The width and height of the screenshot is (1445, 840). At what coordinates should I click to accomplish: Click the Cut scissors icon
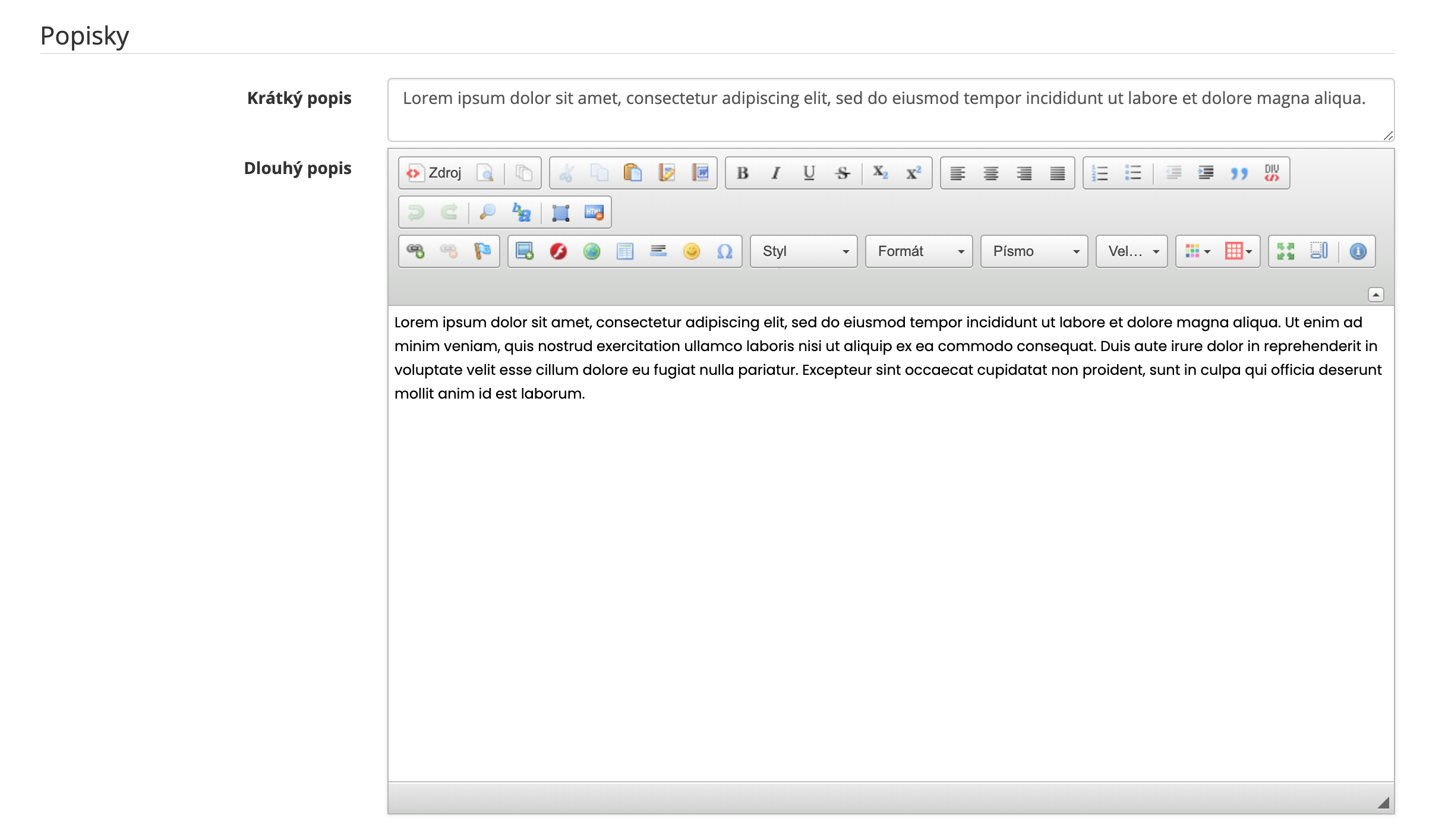click(x=566, y=173)
